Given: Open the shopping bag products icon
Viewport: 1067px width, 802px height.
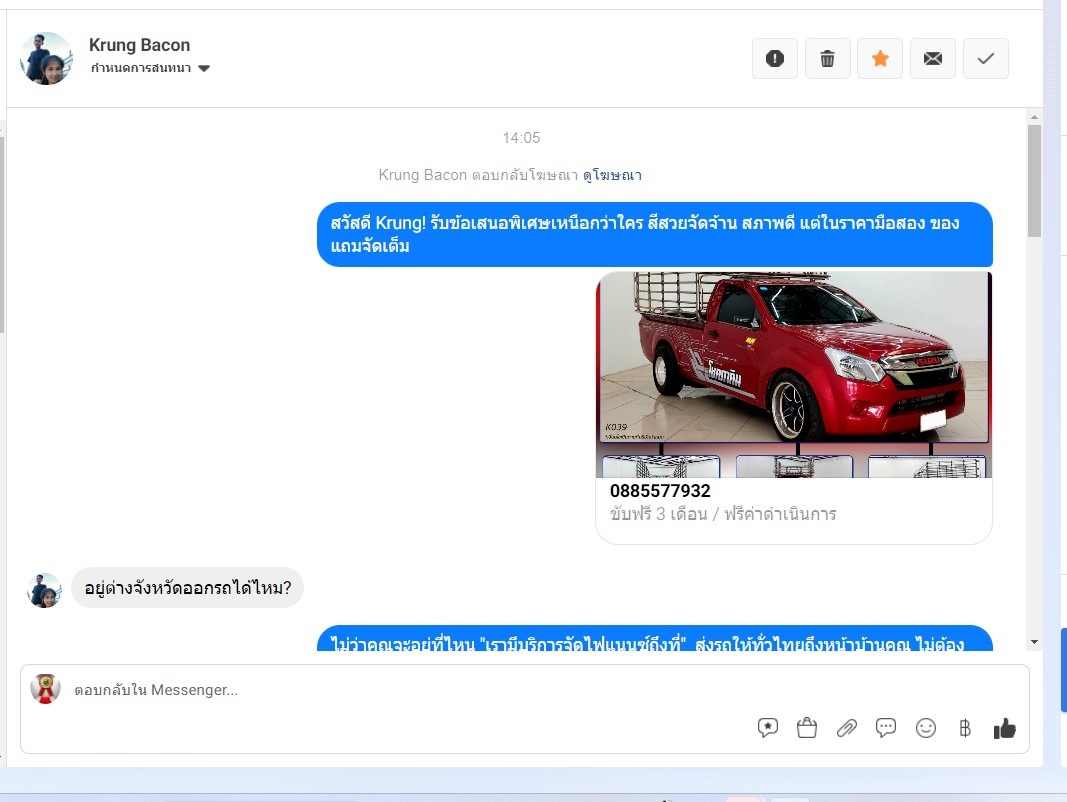Looking at the screenshot, I should coord(807,728).
